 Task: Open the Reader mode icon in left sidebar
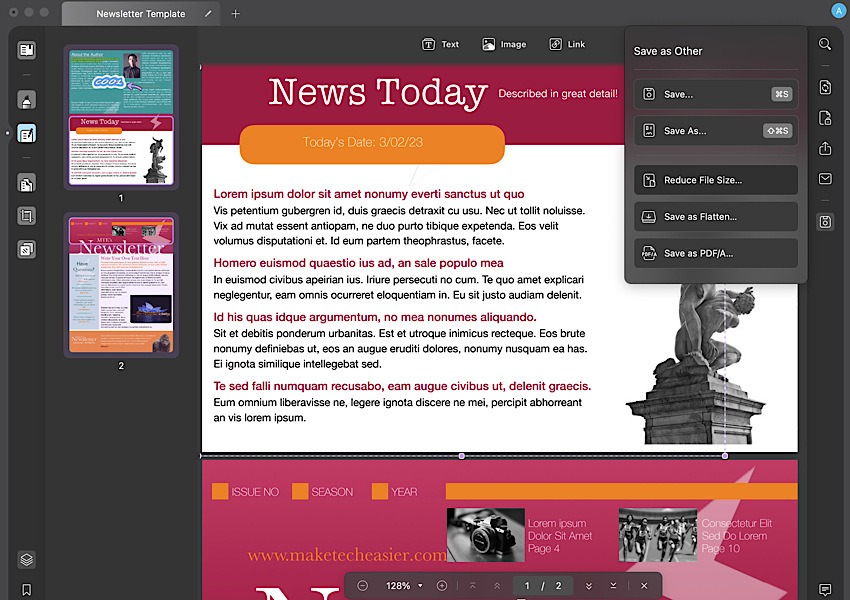pos(27,50)
